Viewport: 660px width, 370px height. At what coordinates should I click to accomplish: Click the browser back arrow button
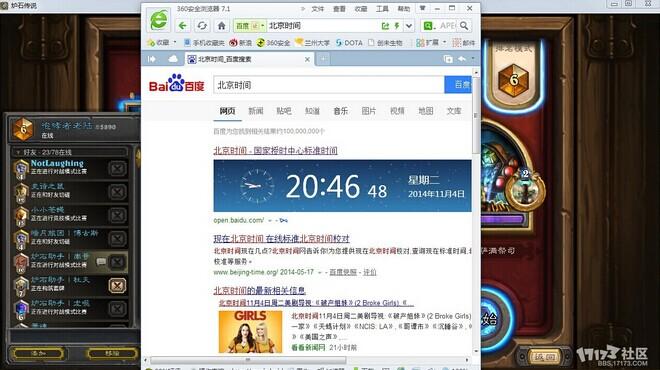click(x=183, y=26)
